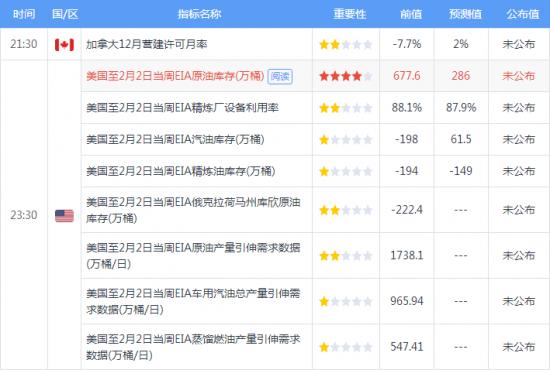550x370 pixels.
Task: Click forecast value 87.9% cell
Action: tap(461, 107)
